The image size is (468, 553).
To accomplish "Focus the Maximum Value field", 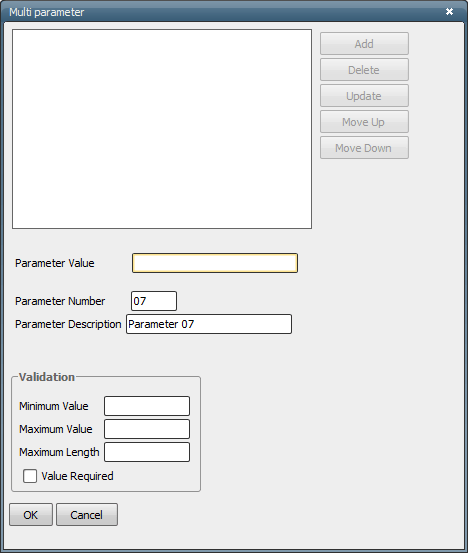I will pyautogui.click(x=147, y=429).
